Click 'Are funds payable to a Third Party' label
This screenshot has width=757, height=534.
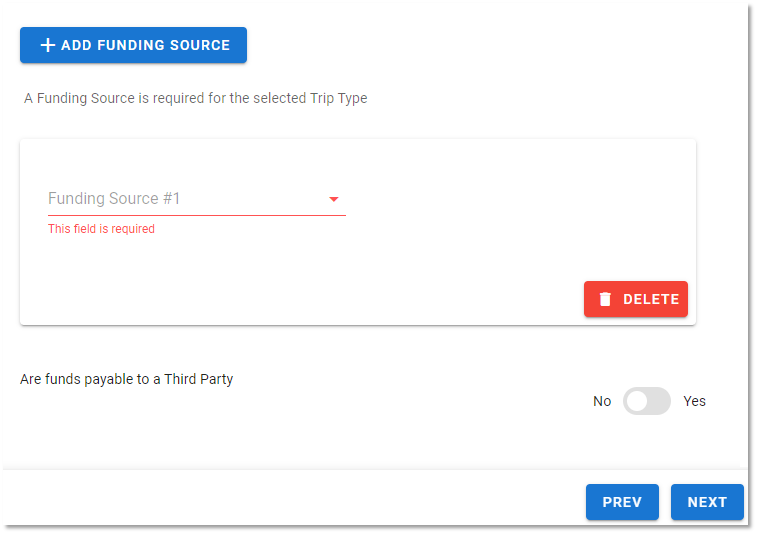(x=126, y=379)
